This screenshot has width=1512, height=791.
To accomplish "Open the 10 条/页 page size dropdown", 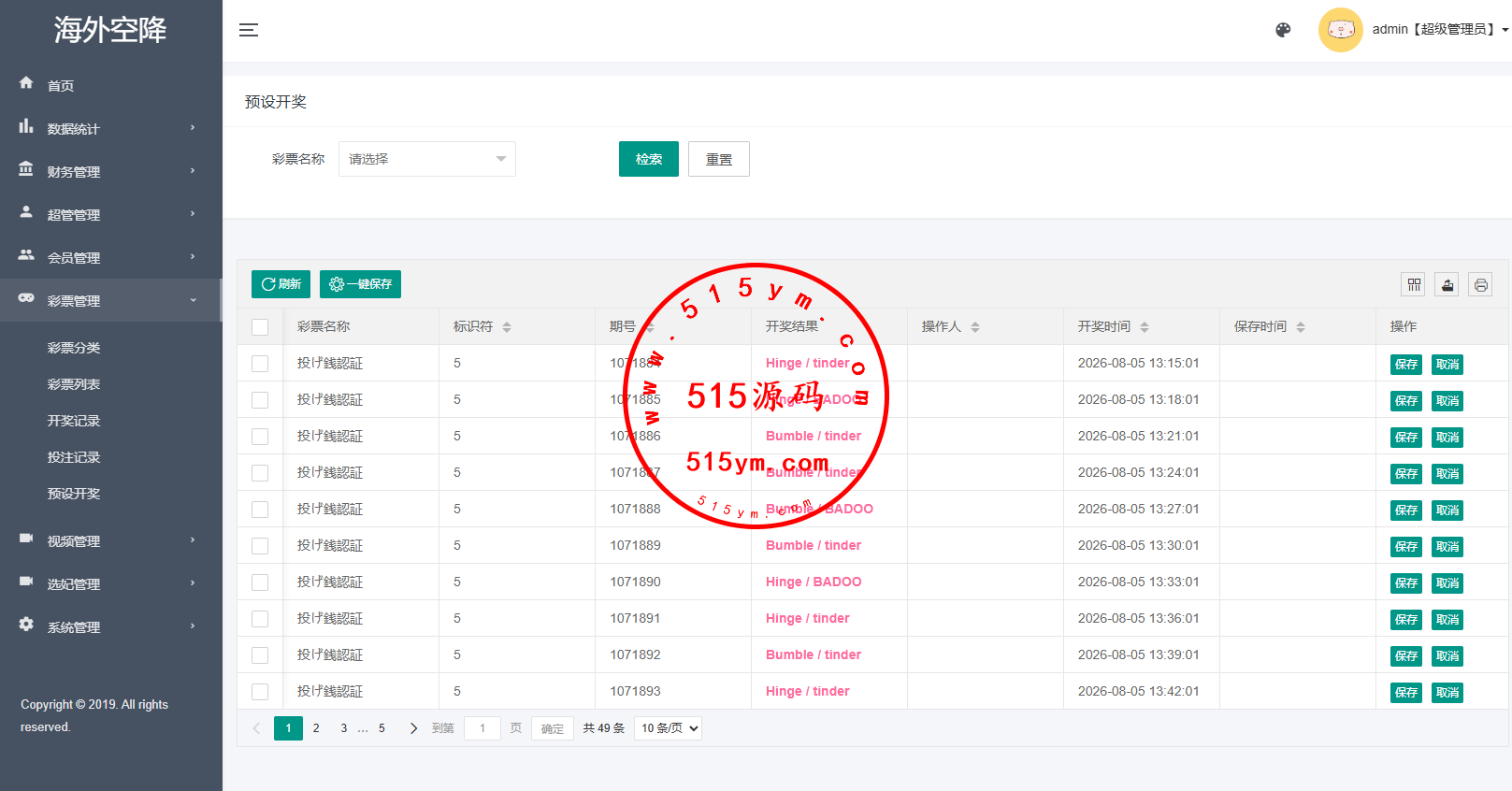I will pos(668,728).
